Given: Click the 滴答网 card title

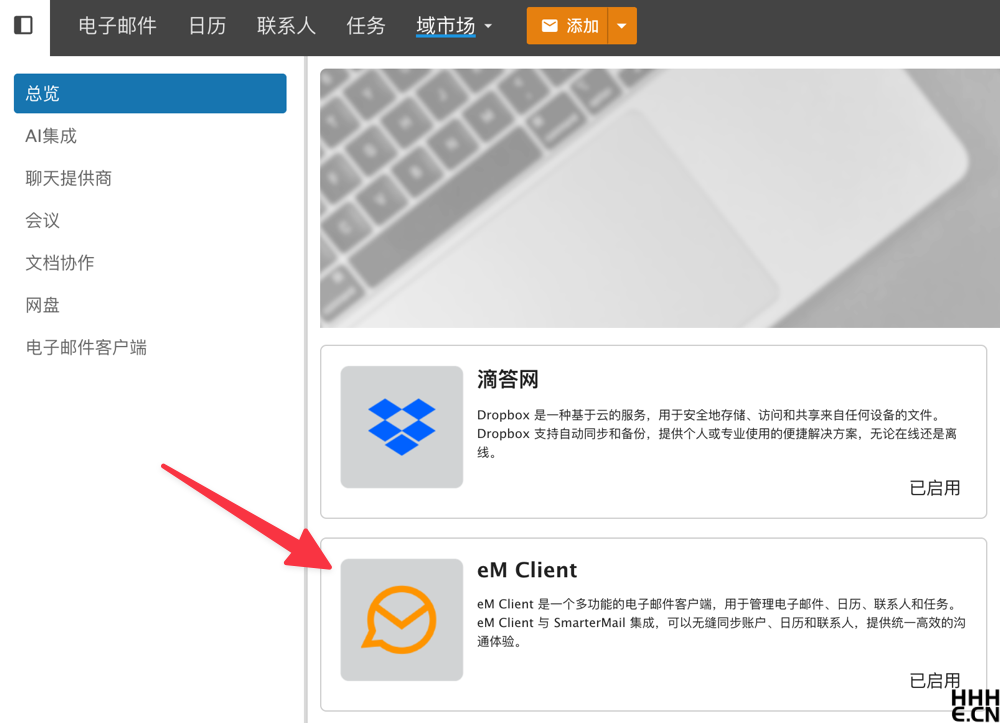Looking at the screenshot, I should coord(508,379).
